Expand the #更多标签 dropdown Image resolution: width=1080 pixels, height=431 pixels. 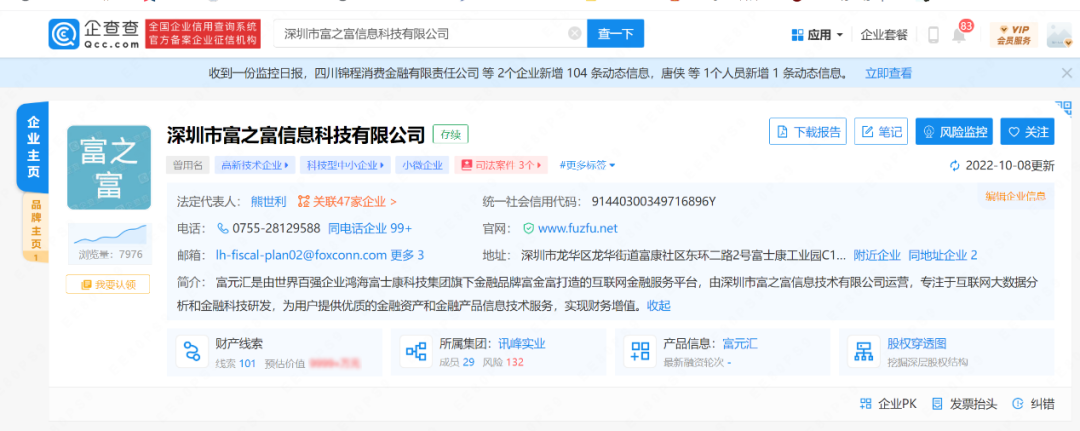click(587, 165)
